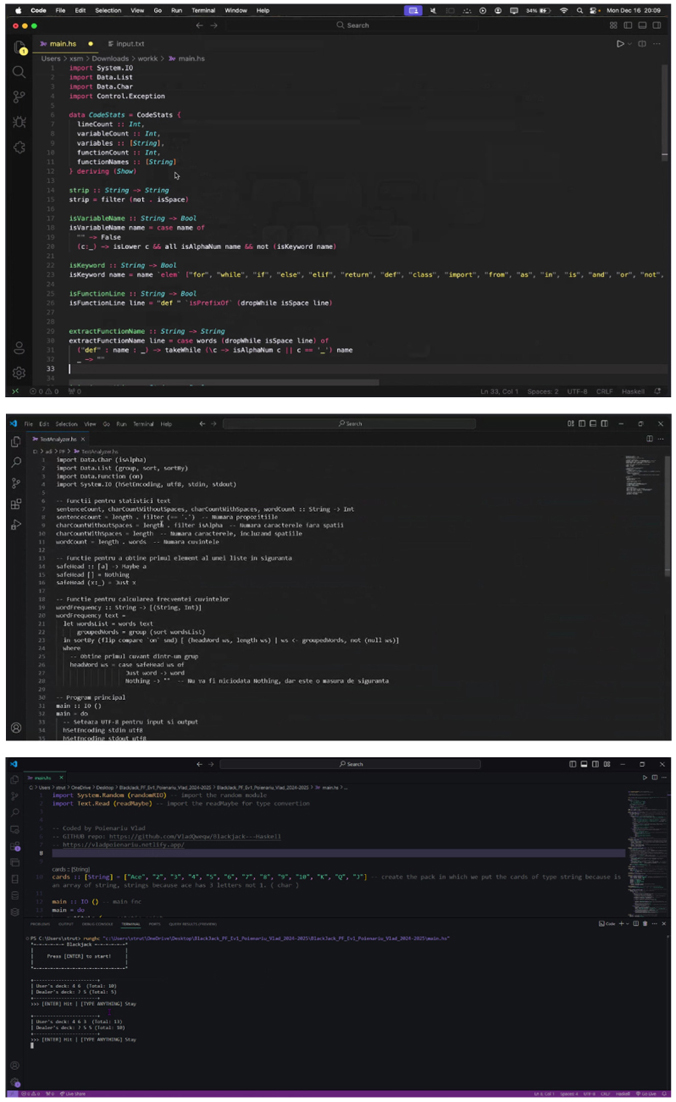Click the Run and Debug icon in the top window
The height and width of the screenshot is (1102, 676).
[19, 122]
